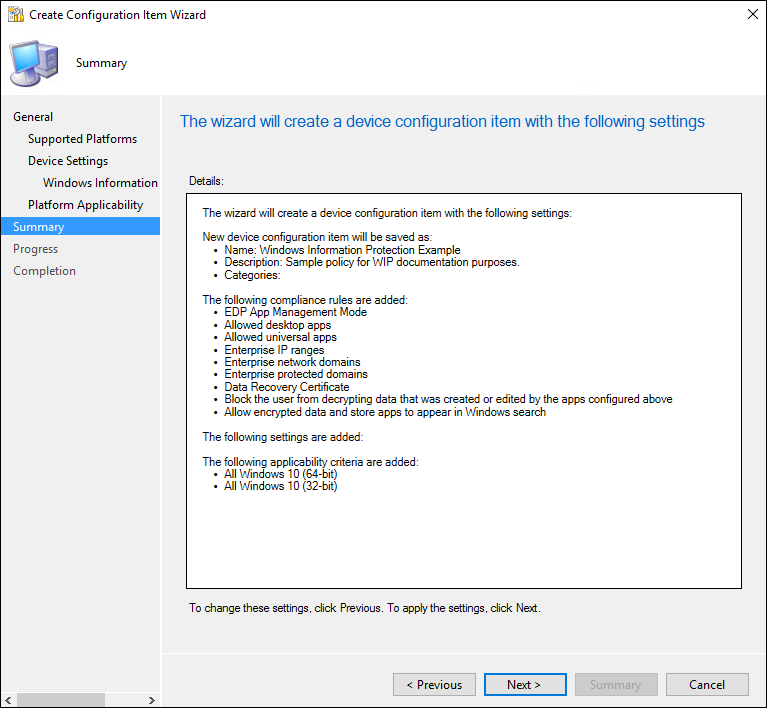Click the disabled Summary button

point(616,685)
